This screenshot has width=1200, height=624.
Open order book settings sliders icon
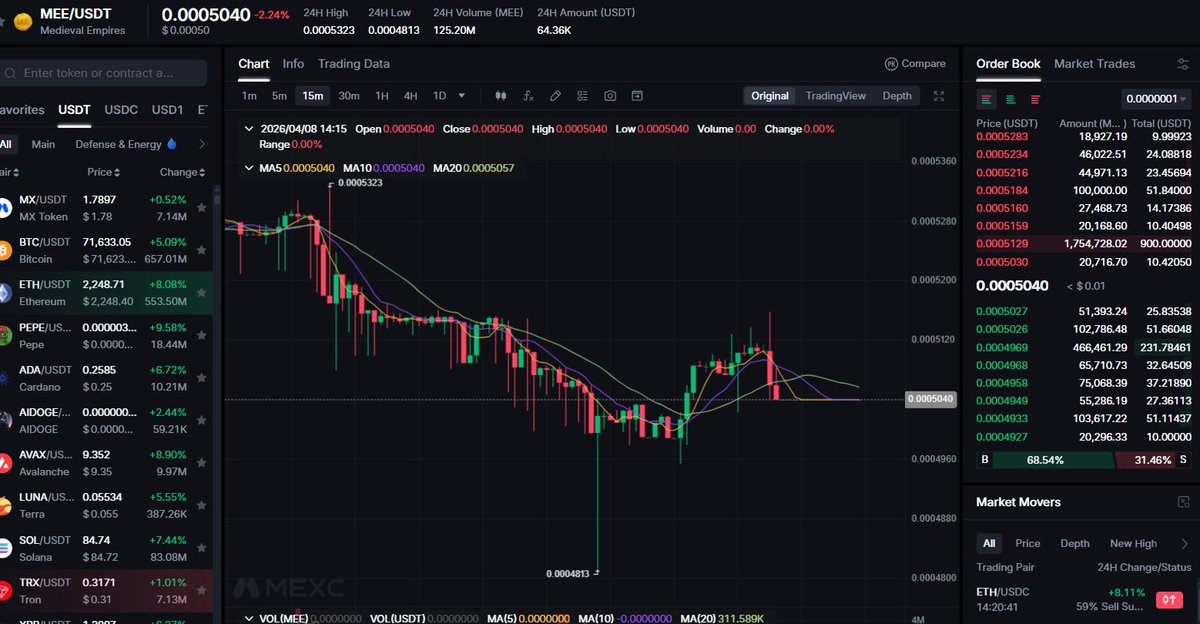coord(1183,64)
